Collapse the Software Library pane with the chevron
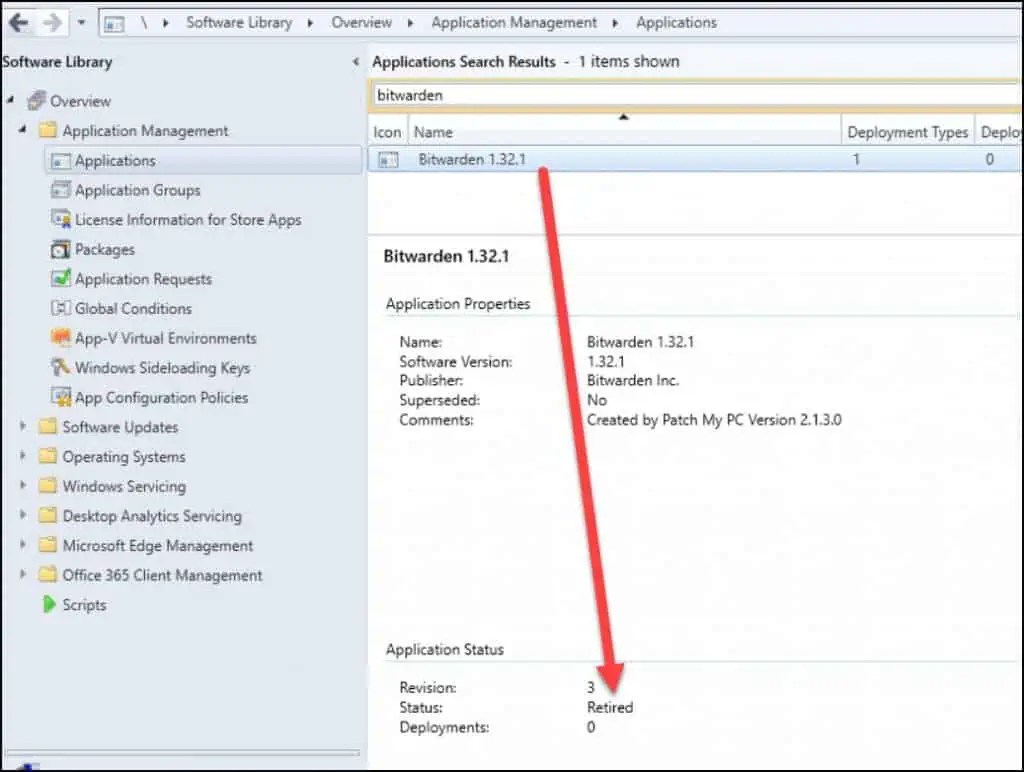 [x=357, y=61]
